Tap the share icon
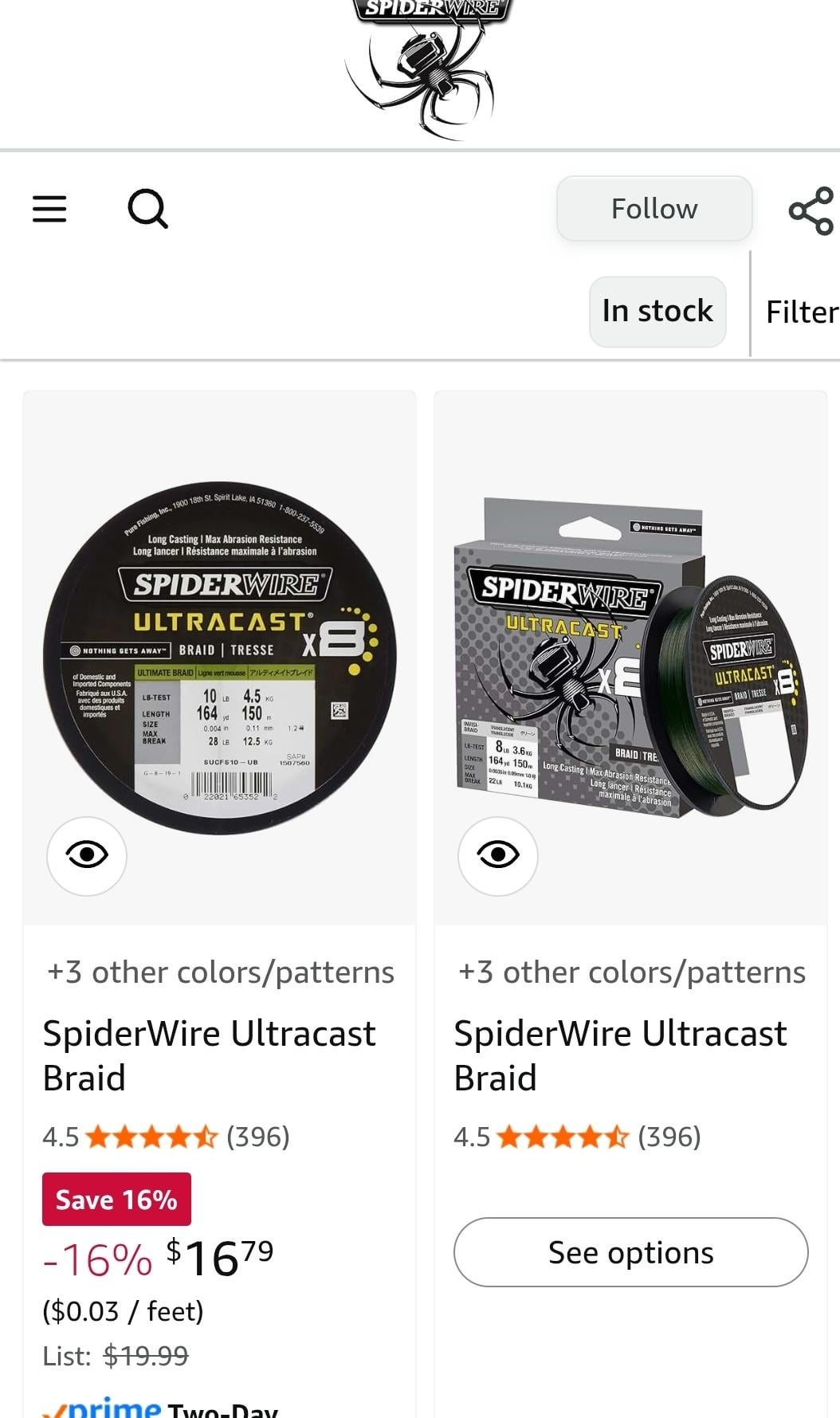The image size is (840, 1418). point(811,210)
